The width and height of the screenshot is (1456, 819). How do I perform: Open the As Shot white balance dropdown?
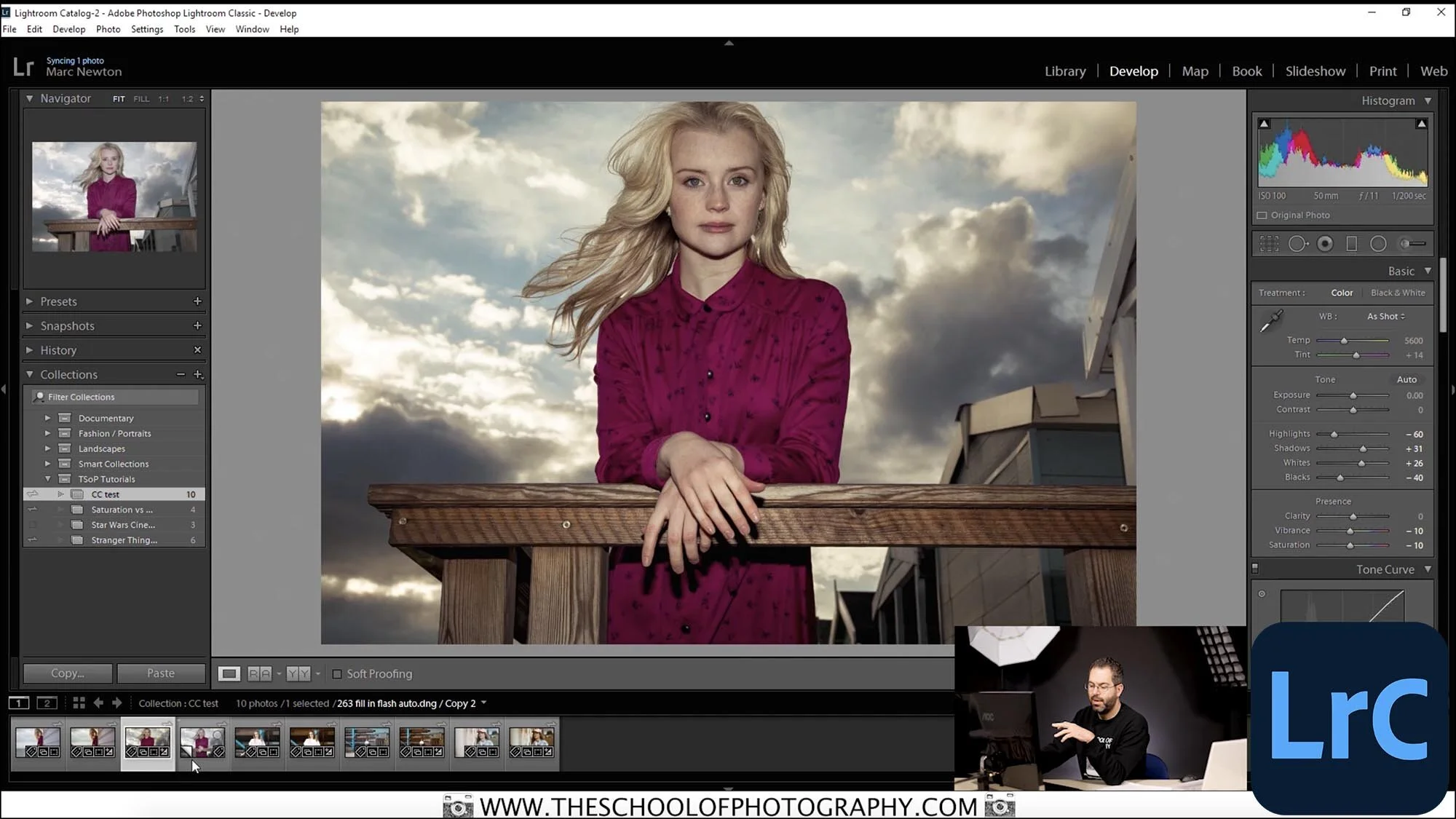1385,317
